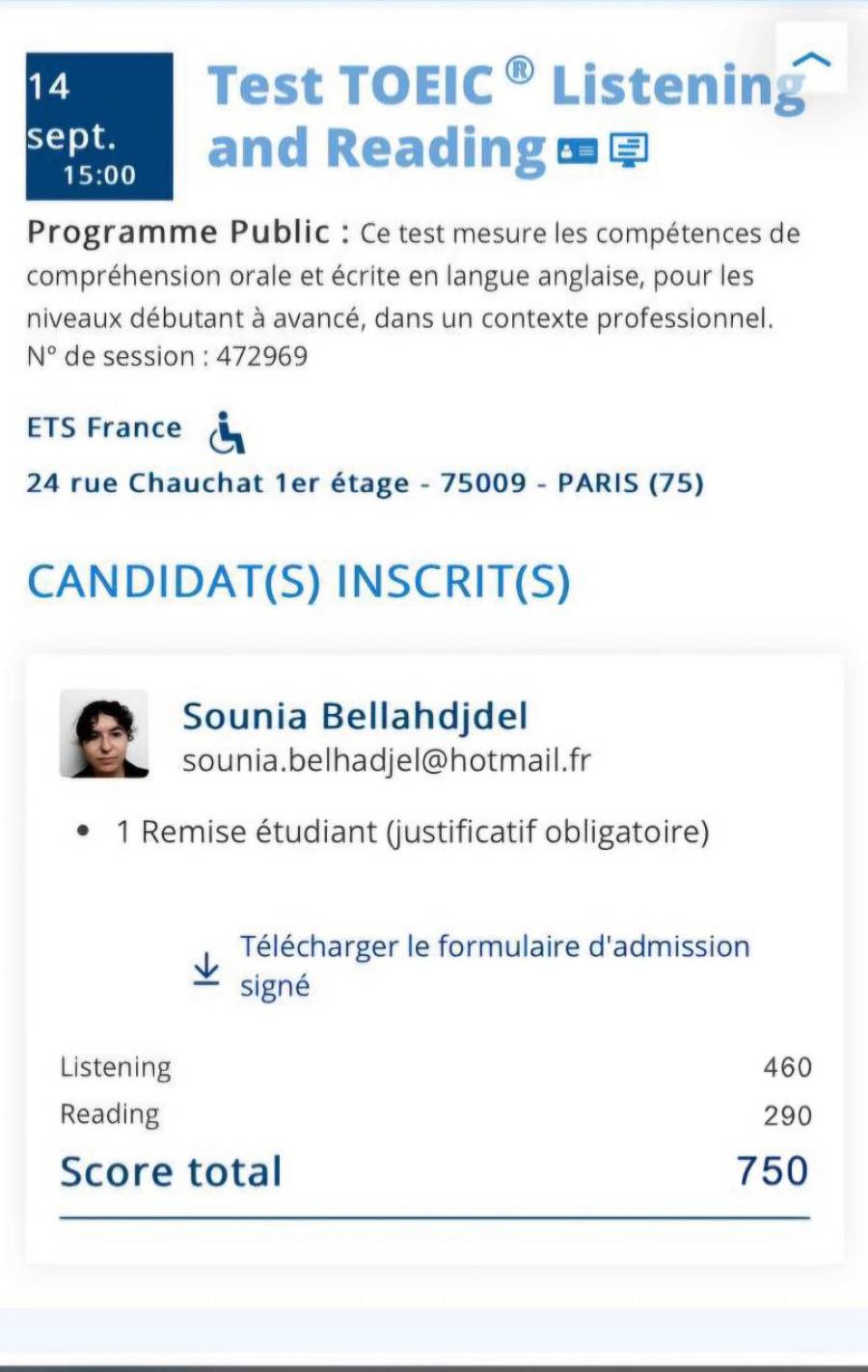
Task: Click the Candidat(s) Inscrit(s) heading
Action: tap(299, 582)
